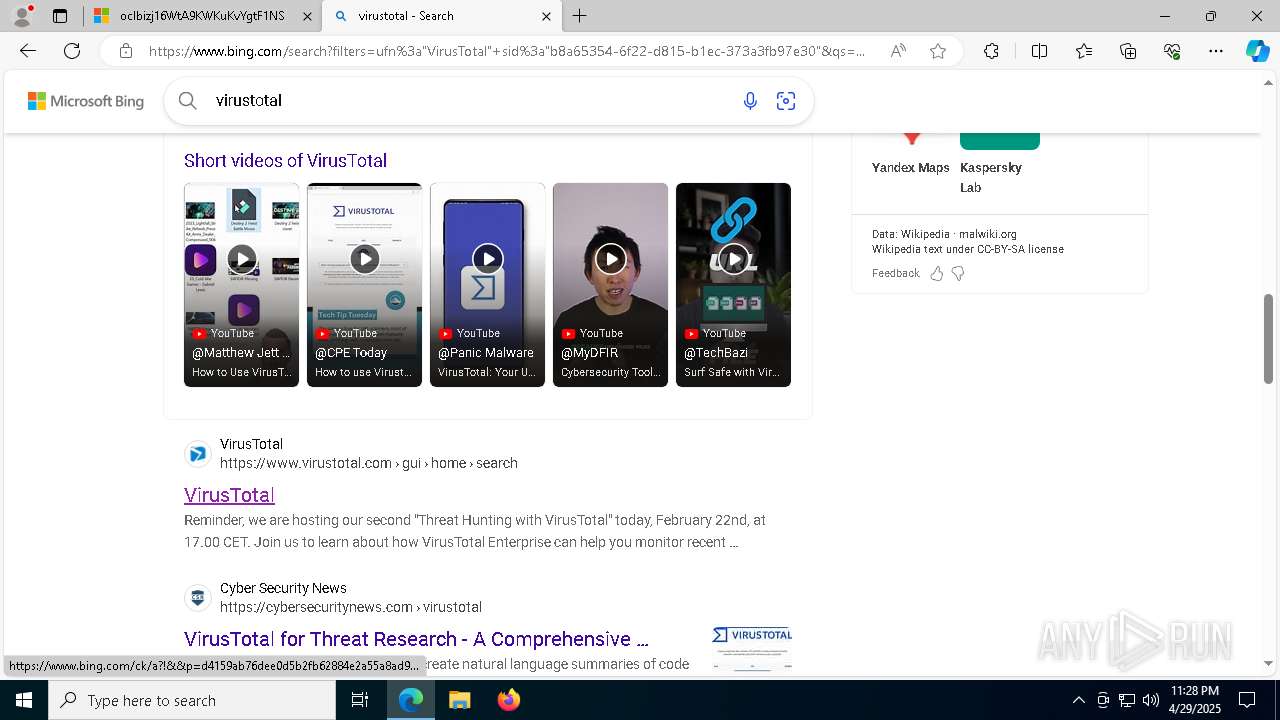
Task: Open the Extensions puzzle icon
Action: click(991, 51)
